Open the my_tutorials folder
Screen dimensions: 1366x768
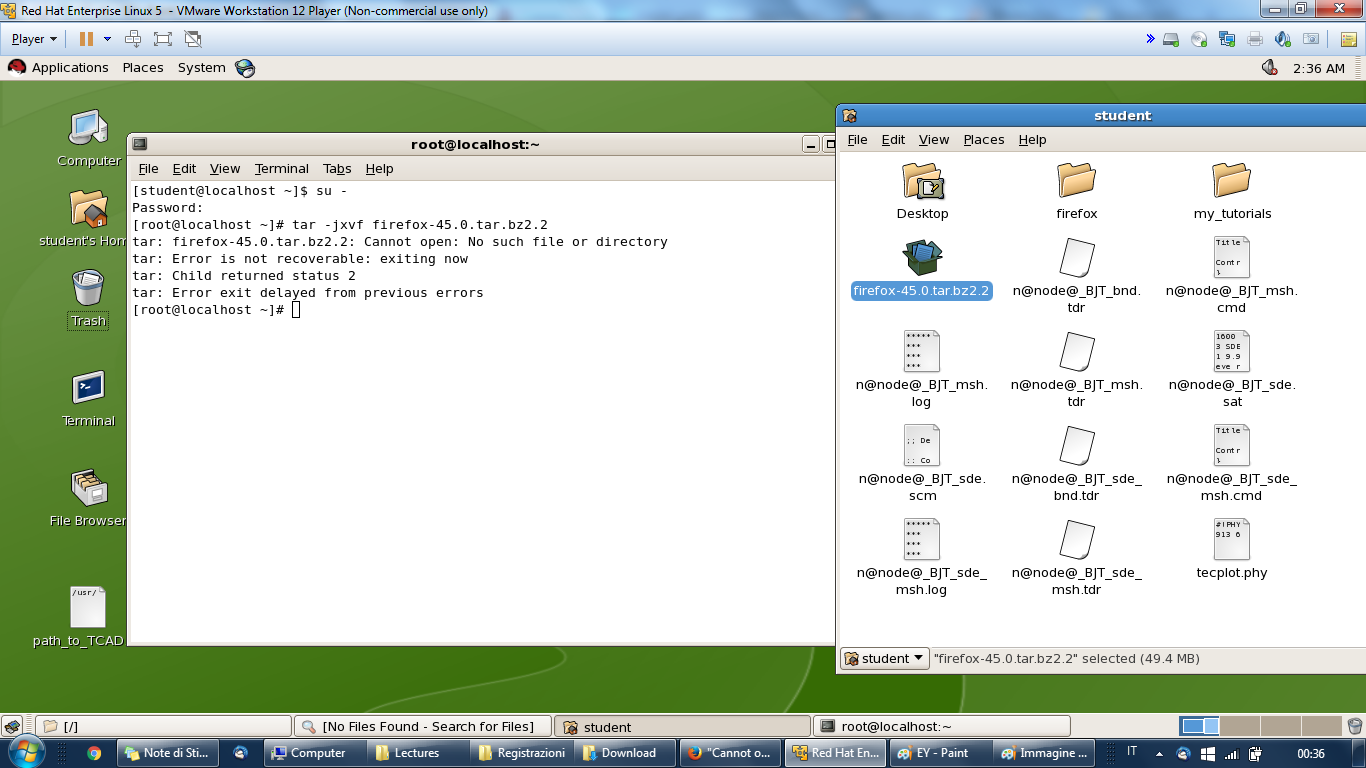click(1231, 191)
